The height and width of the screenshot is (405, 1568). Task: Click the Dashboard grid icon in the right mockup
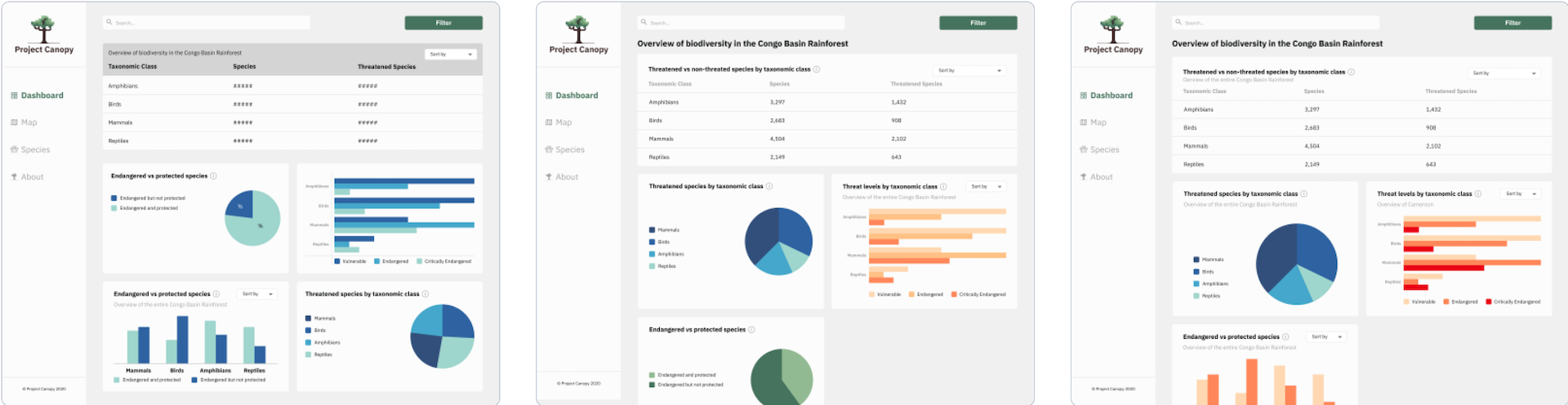(x=1084, y=96)
